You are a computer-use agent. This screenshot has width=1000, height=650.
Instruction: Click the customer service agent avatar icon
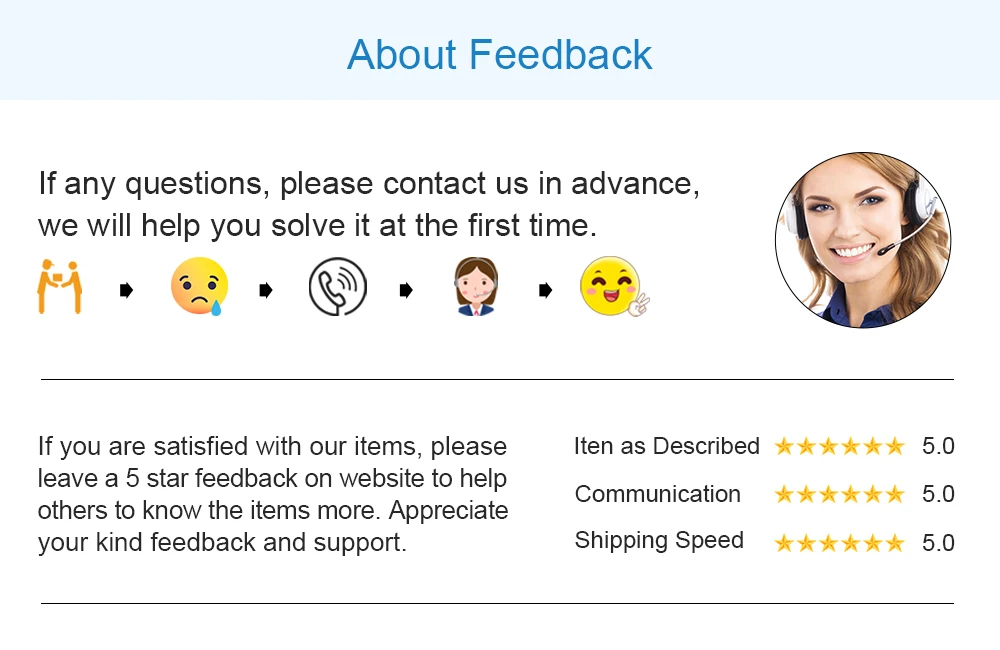tap(476, 286)
